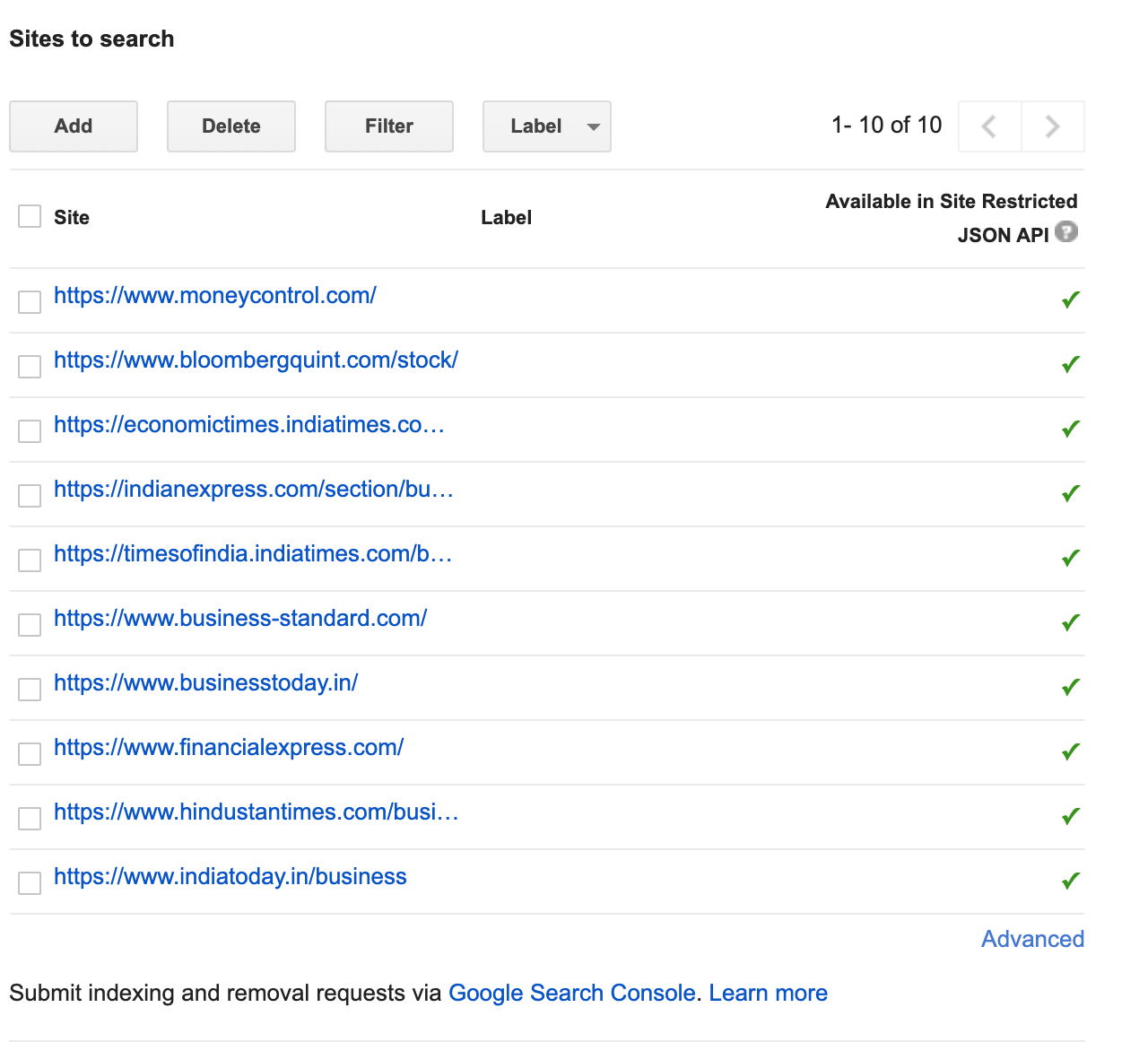Go to previous page arrow
Screen dimensions: 1148x1042
990,126
